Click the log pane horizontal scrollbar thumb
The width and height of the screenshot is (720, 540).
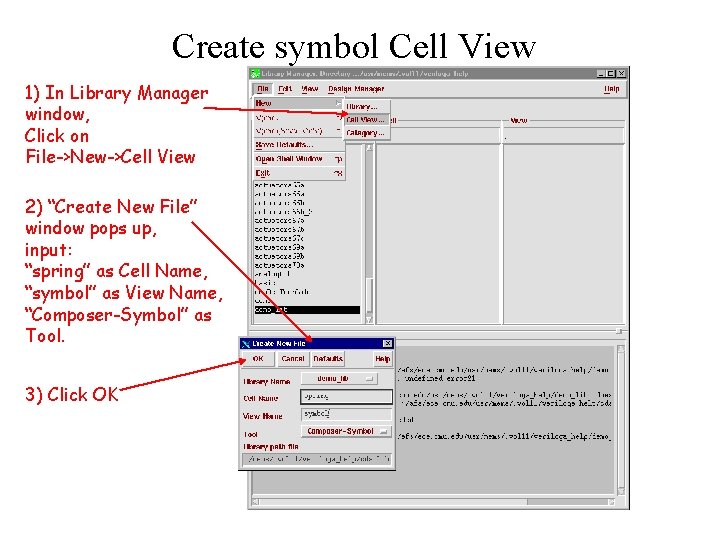[x=393, y=502]
